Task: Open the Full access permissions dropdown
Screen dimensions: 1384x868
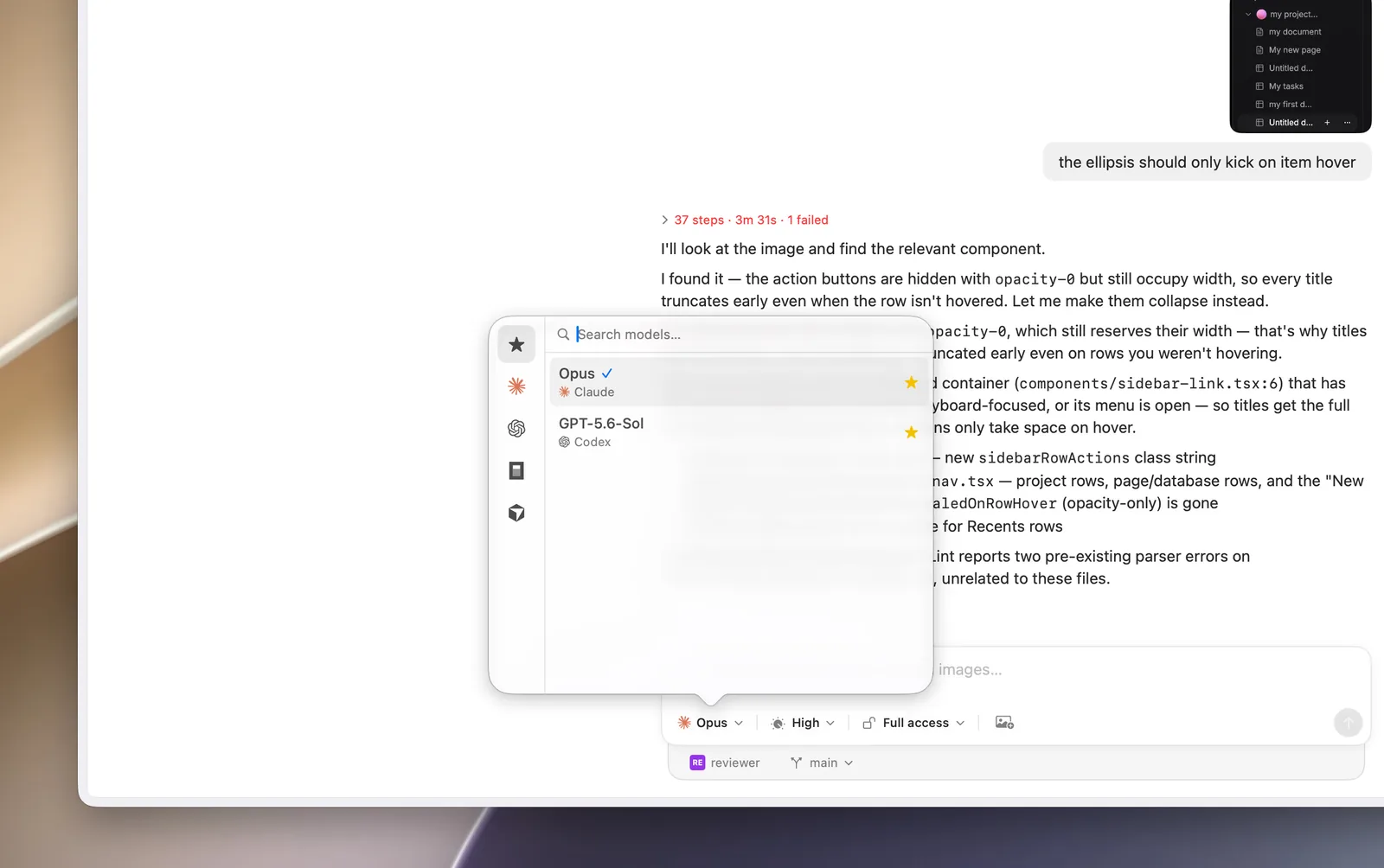Action: [x=913, y=723]
